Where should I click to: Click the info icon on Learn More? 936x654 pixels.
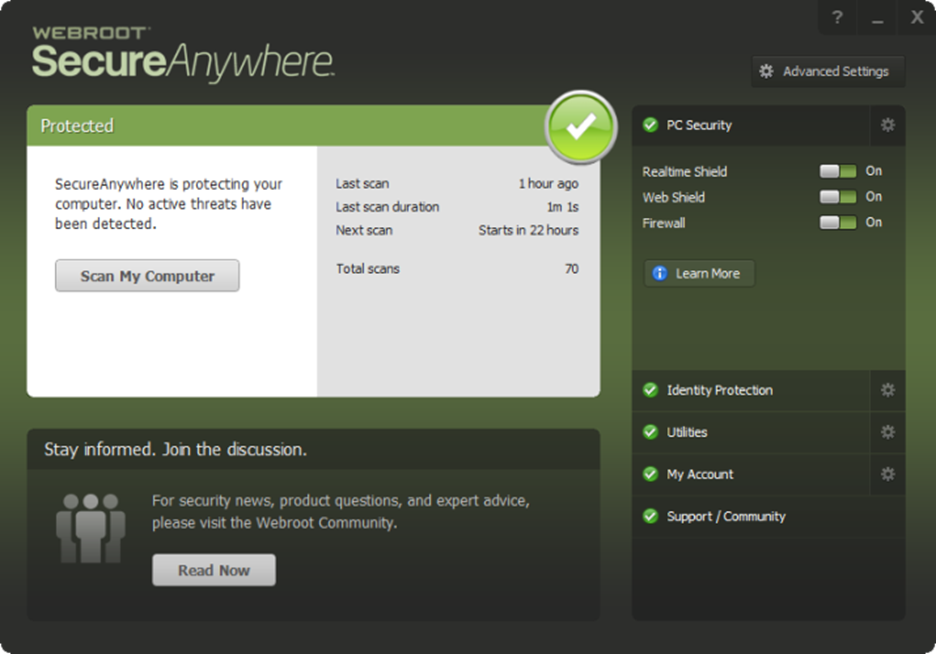pos(659,273)
